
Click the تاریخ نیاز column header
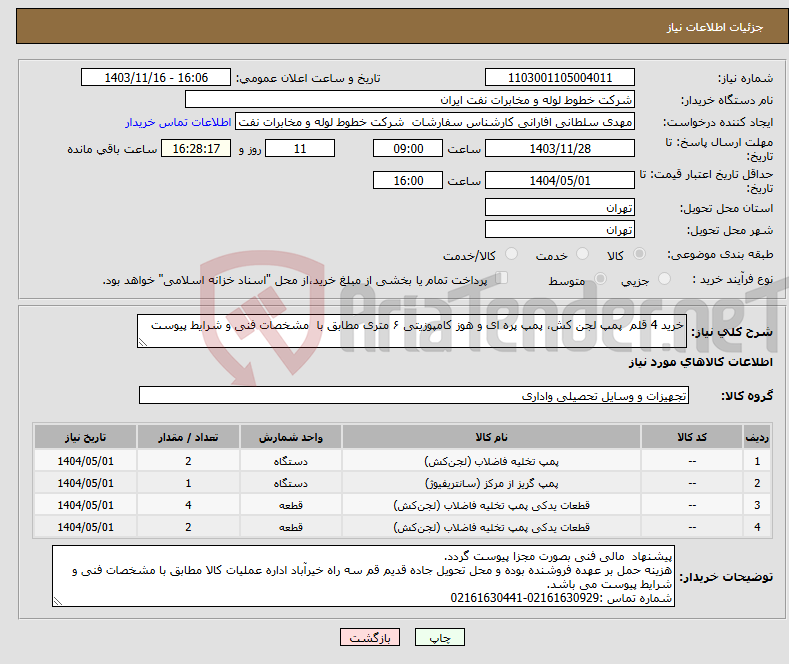(x=86, y=437)
